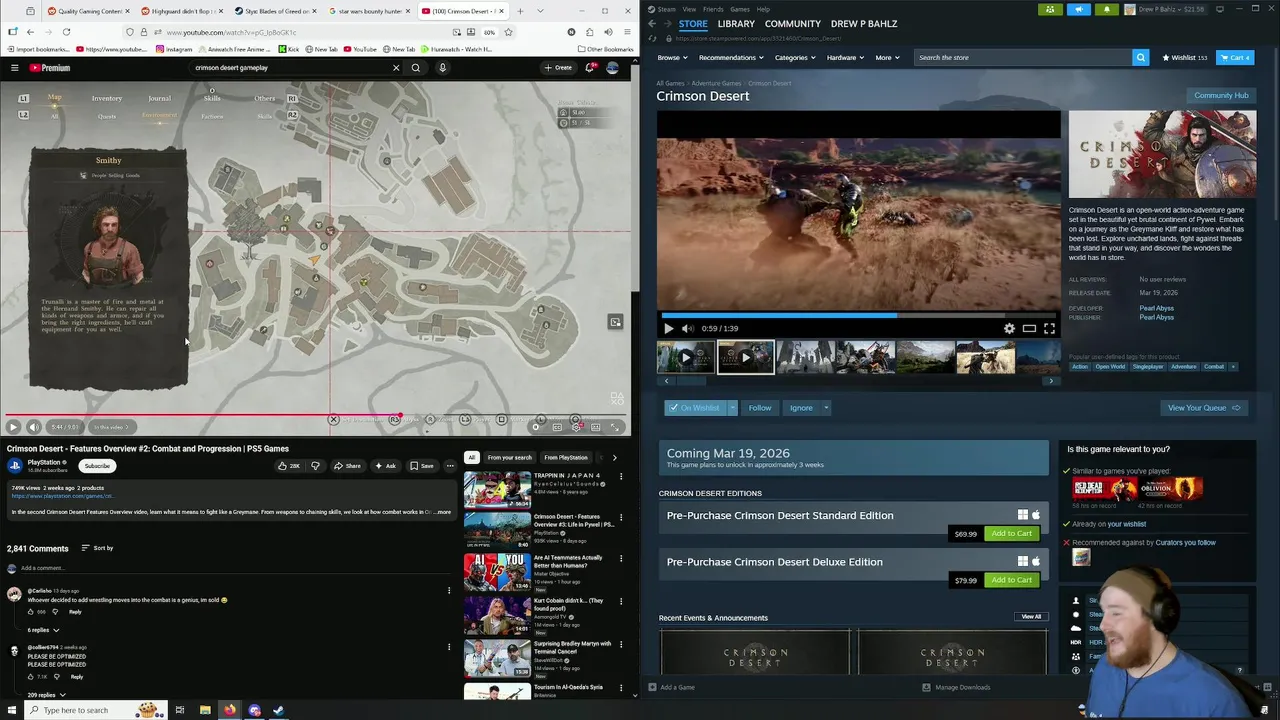Enter YouTube fullscreen mode
This screenshot has height=720, width=1280.
tap(615, 427)
